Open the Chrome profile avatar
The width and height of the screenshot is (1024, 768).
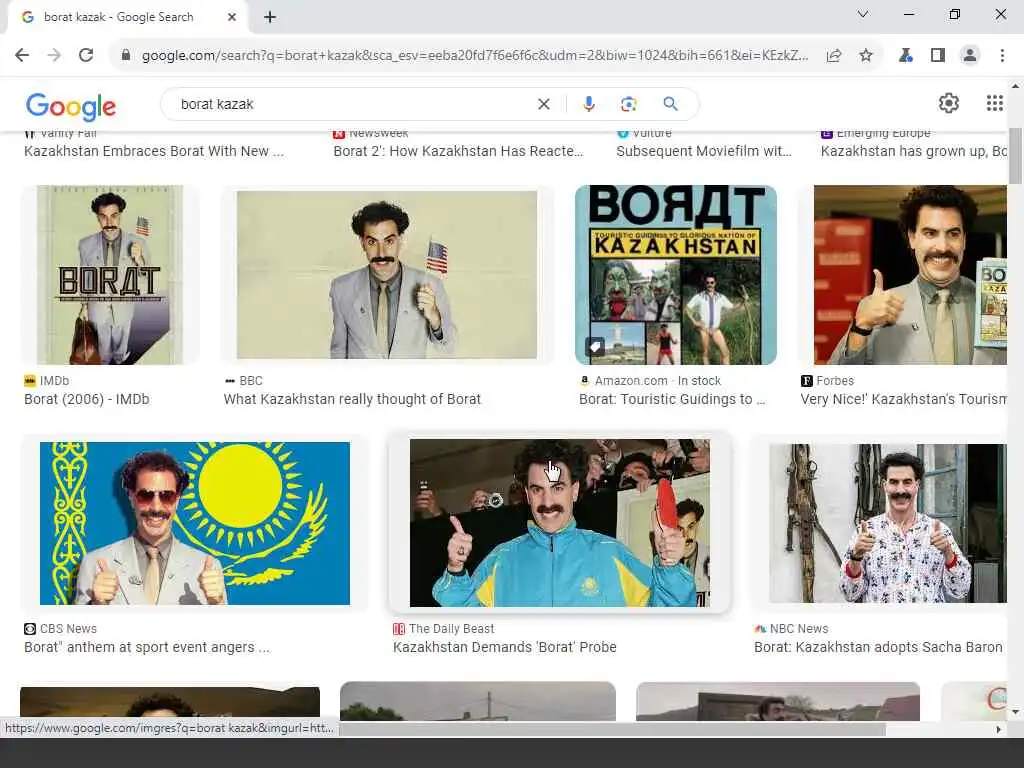(x=970, y=56)
